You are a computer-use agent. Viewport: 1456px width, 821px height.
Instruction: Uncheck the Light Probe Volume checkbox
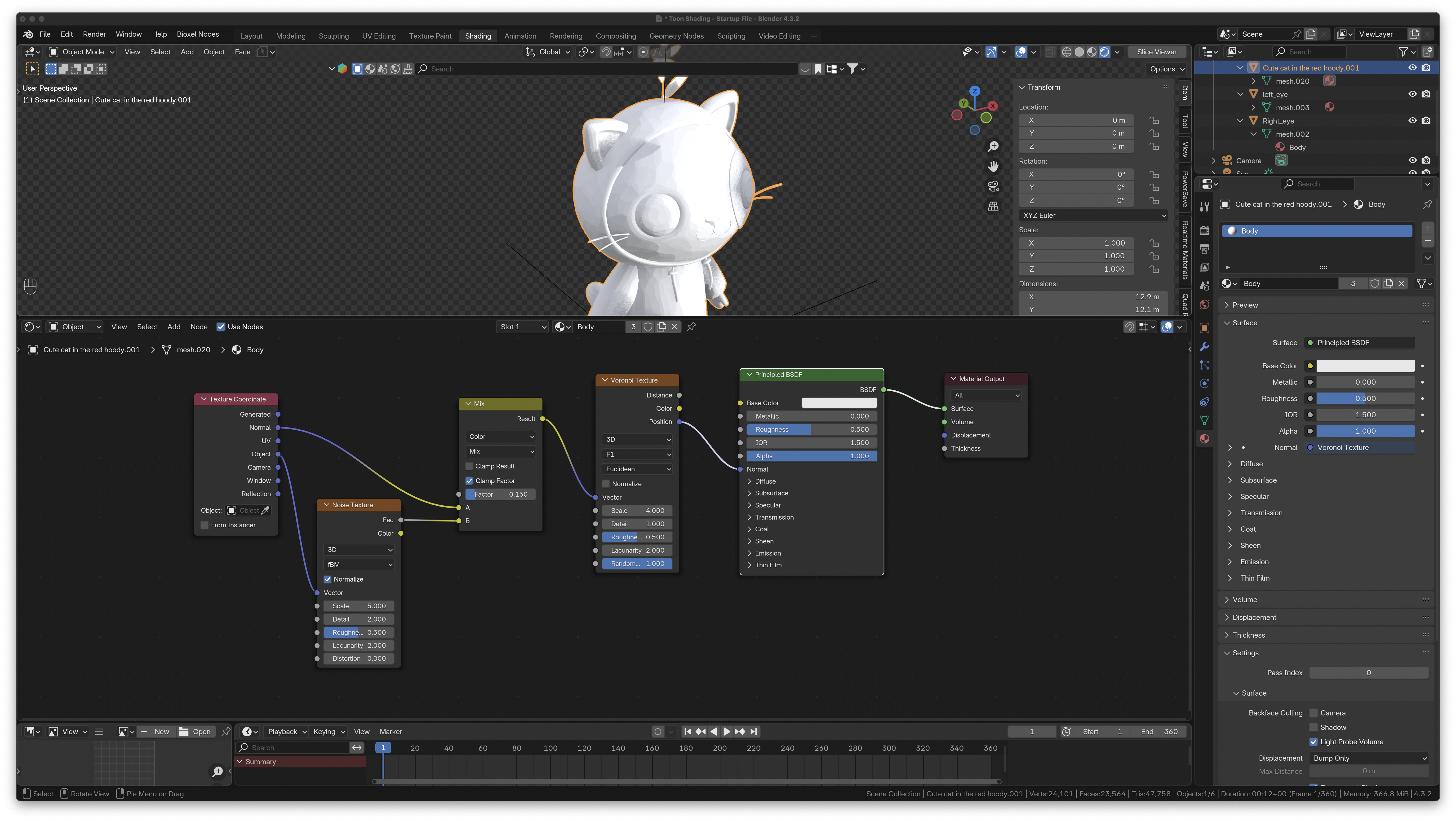[x=1314, y=742]
